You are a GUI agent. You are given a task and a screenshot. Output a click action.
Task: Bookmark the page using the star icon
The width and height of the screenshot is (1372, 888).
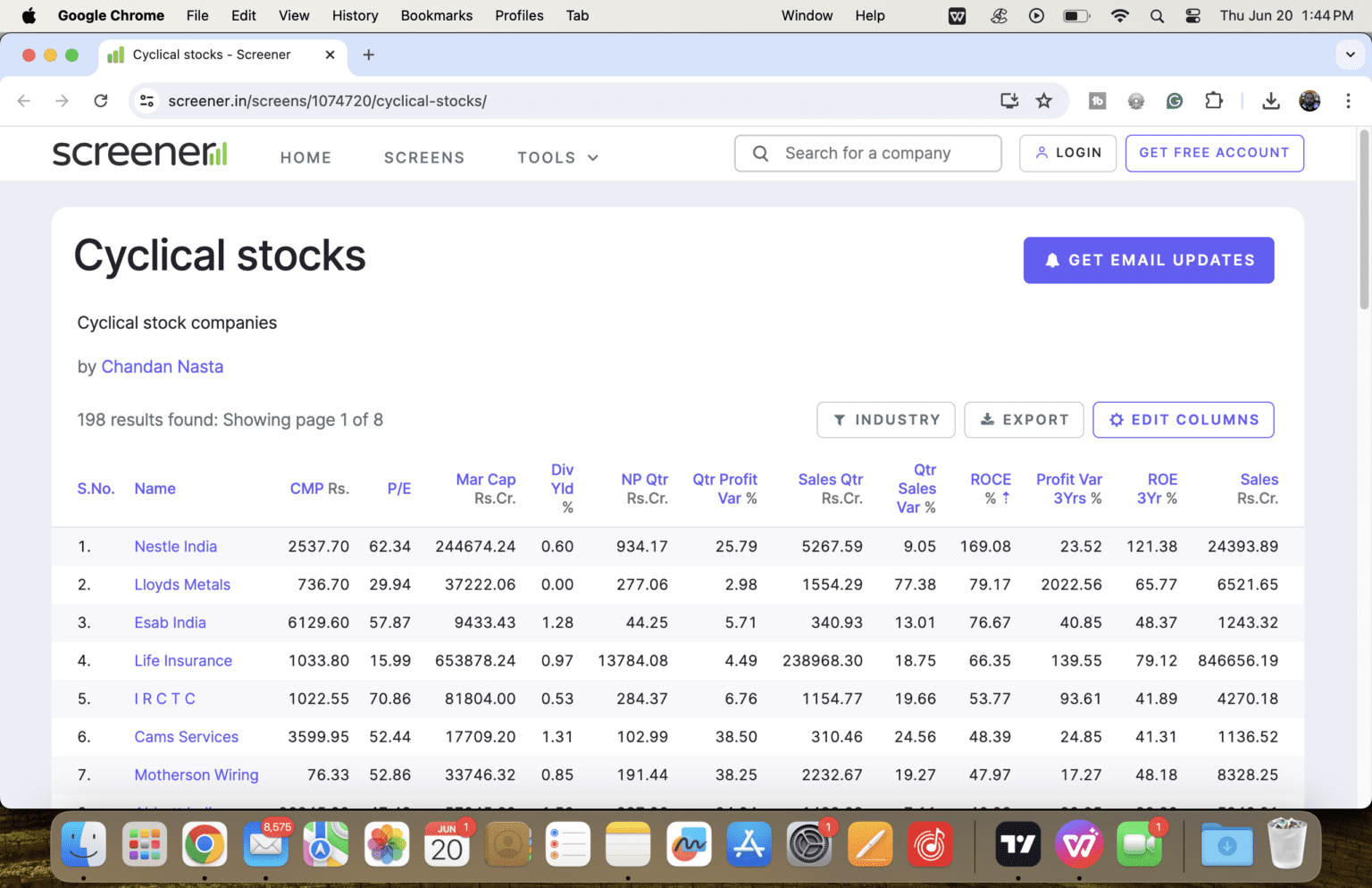1044,100
